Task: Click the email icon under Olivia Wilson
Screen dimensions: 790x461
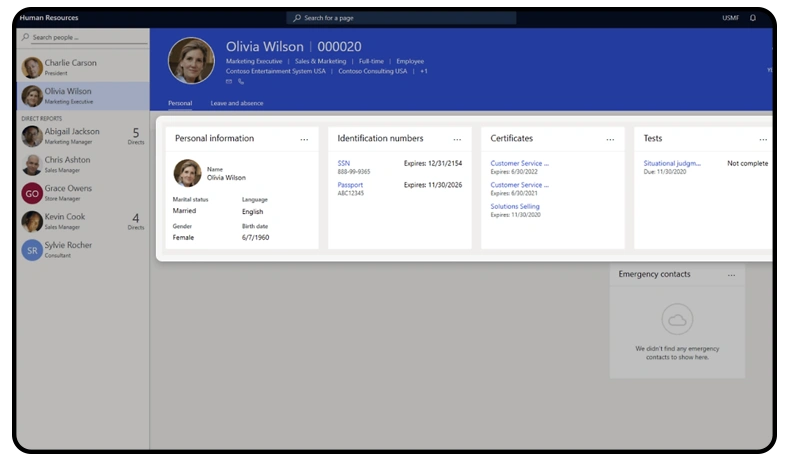Action: pyautogui.click(x=229, y=81)
